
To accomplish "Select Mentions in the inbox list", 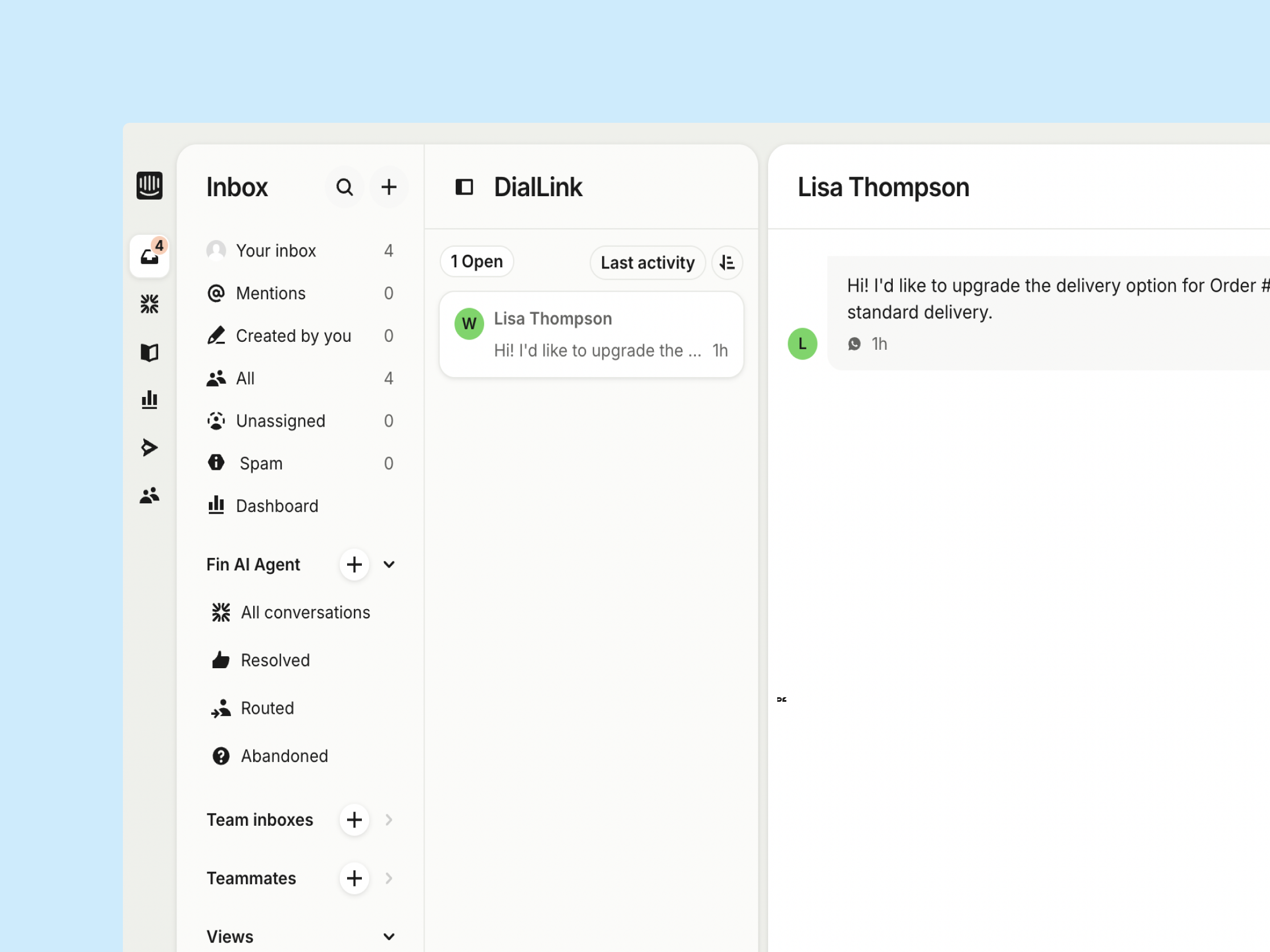I will (300, 293).
